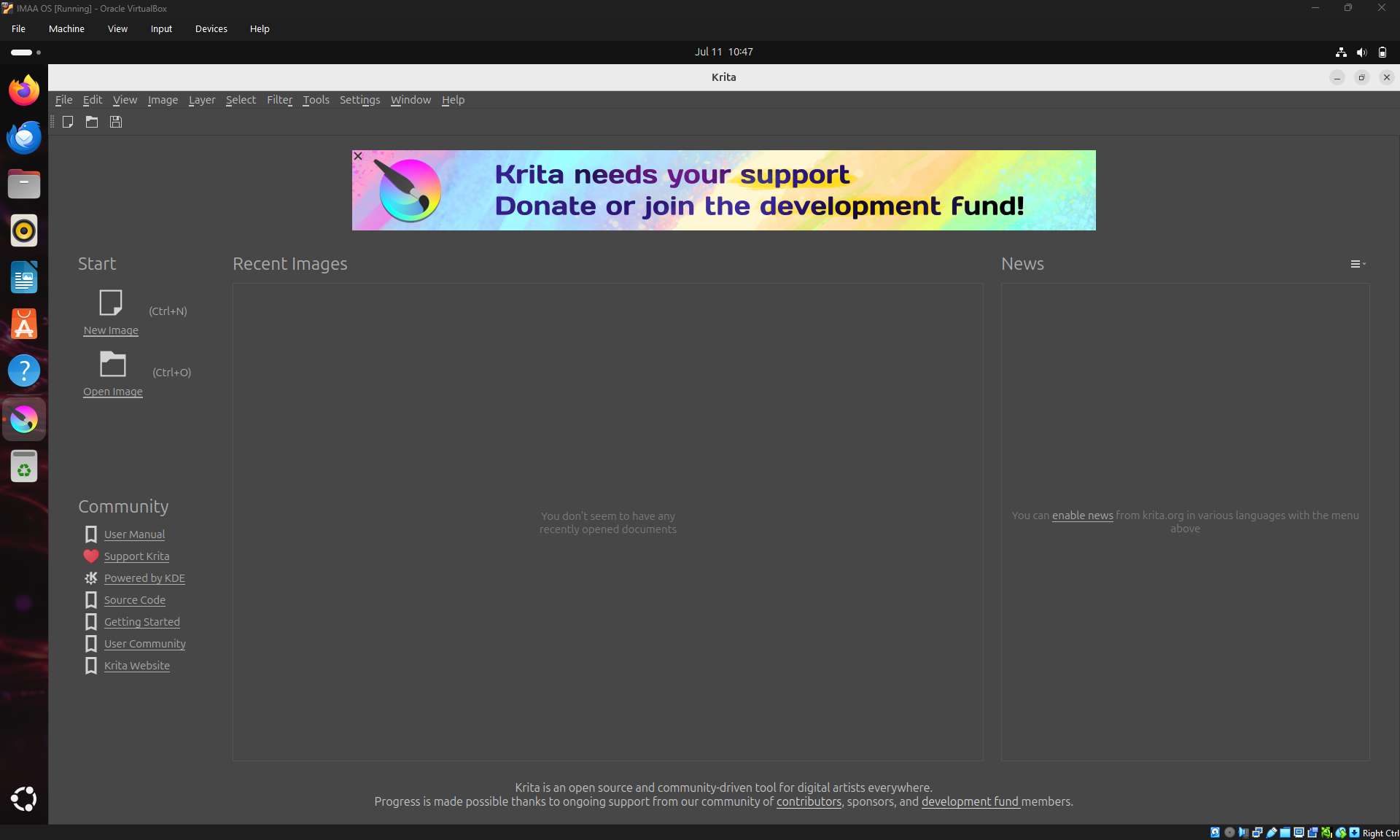Show applications via the Ubuntu logo button
This screenshot has width=1400, height=840.
(x=24, y=799)
